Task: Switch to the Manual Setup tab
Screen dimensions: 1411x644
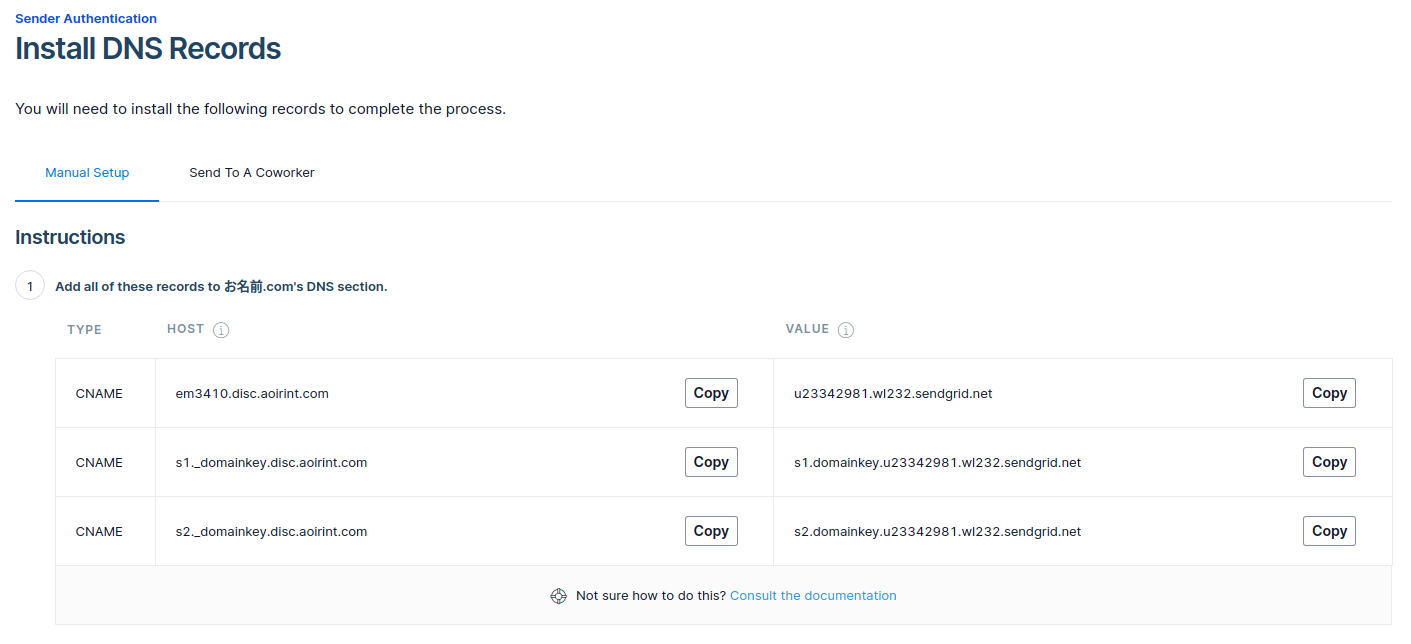Action: 87,173
